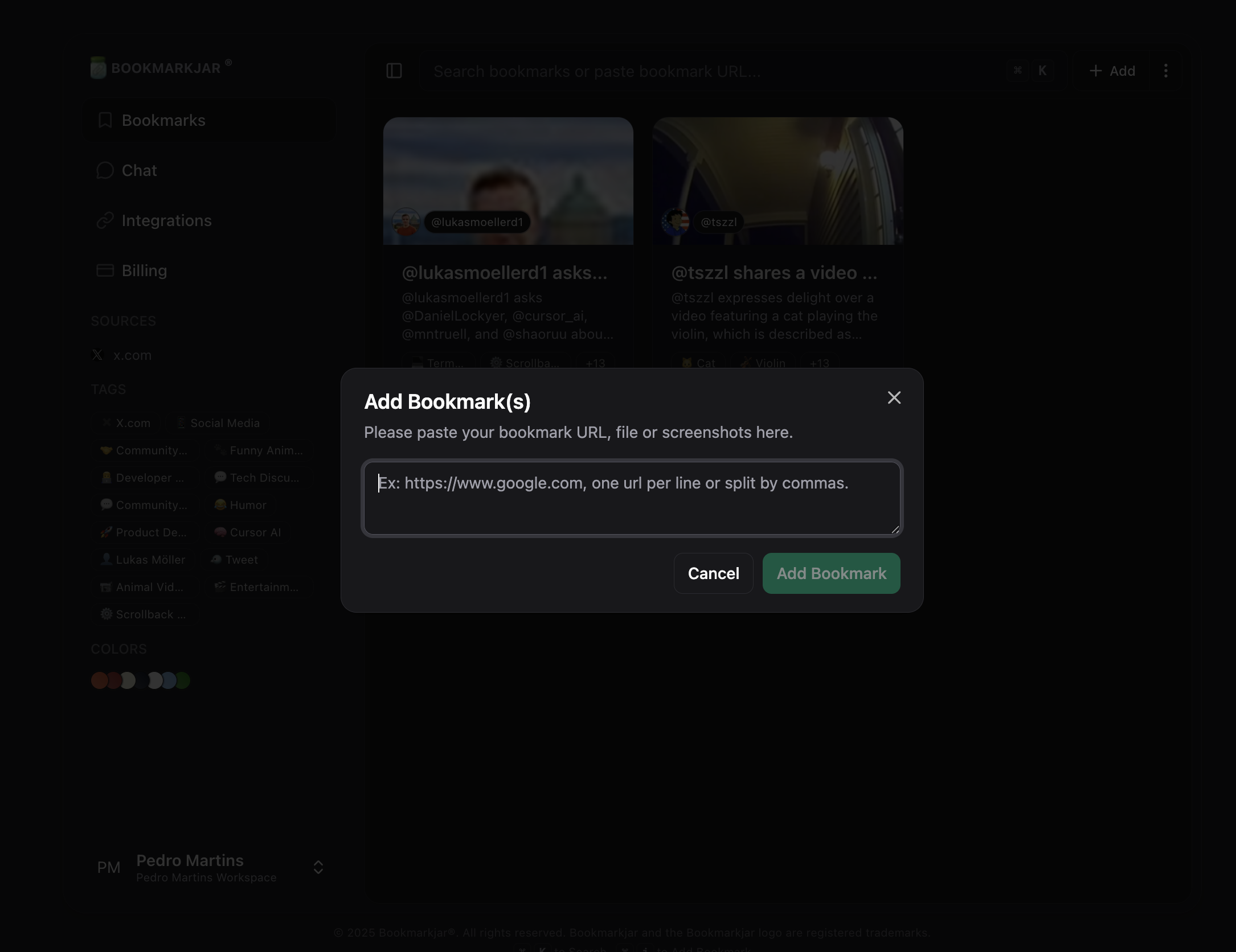Image resolution: width=1236 pixels, height=952 pixels.
Task: Open the three-dot overflow menu top right
Action: click(1166, 71)
